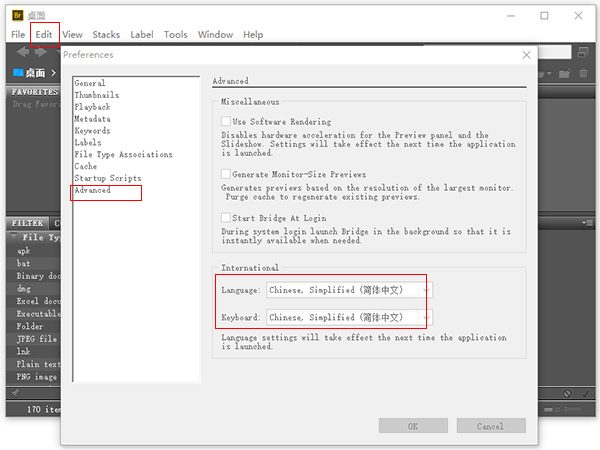Viewport: 600px width, 450px height.
Task: Click the blue desktop folder icon in path bar
Action: pyautogui.click(x=18, y=72)
